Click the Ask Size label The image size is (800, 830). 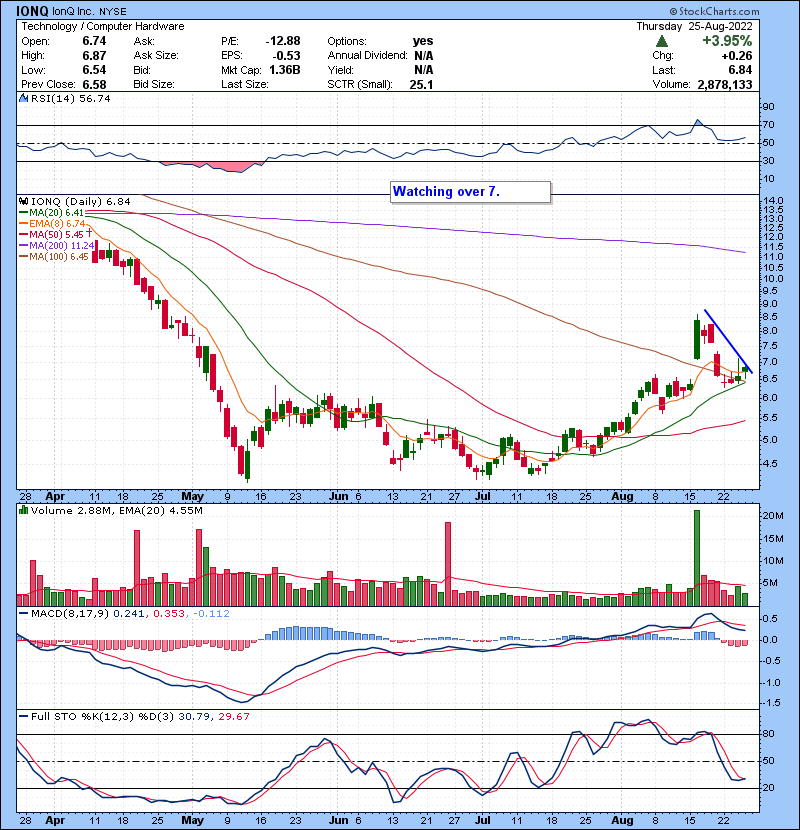click(156, 56)
